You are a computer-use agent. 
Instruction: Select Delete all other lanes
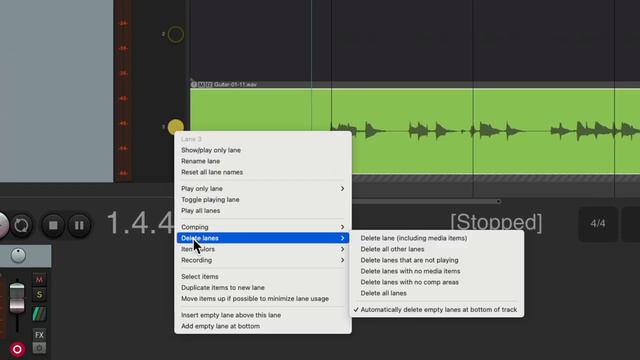coord(437,249)
